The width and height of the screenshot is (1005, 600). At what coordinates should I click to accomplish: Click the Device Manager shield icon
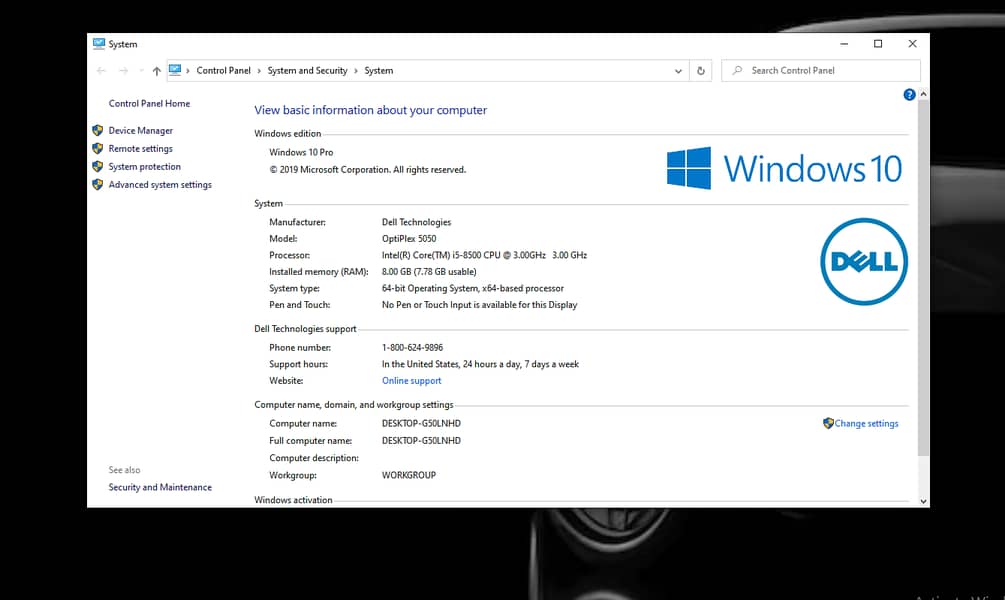(x=97, y=131)
